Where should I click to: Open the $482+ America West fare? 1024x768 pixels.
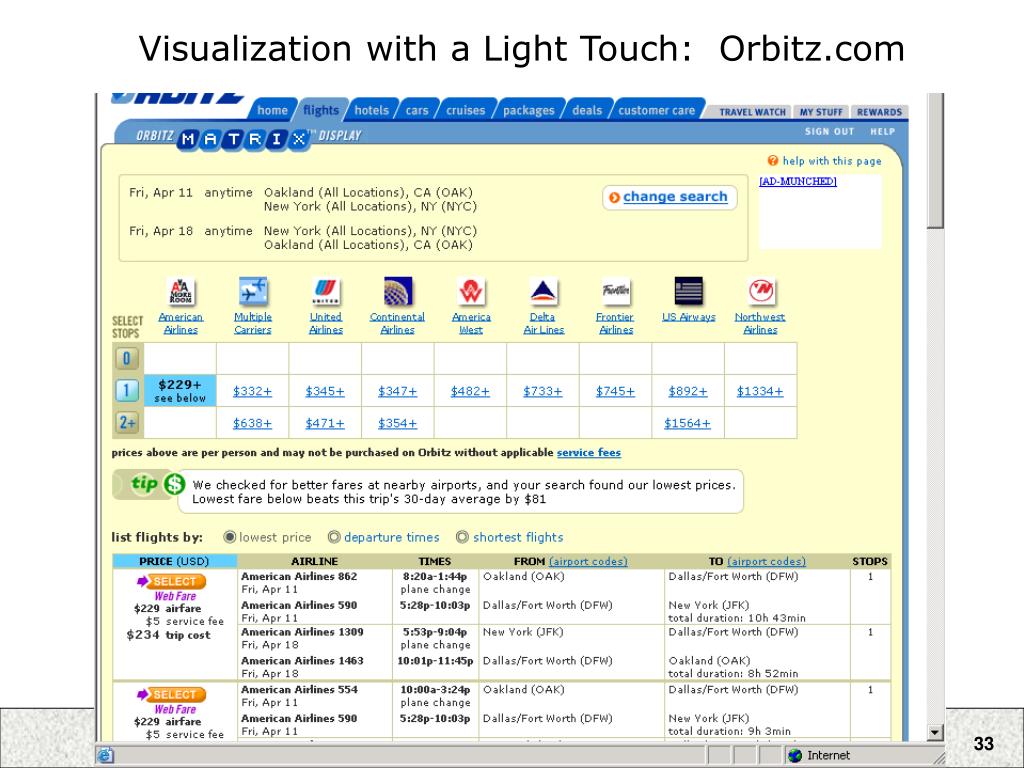pos(470,391)
